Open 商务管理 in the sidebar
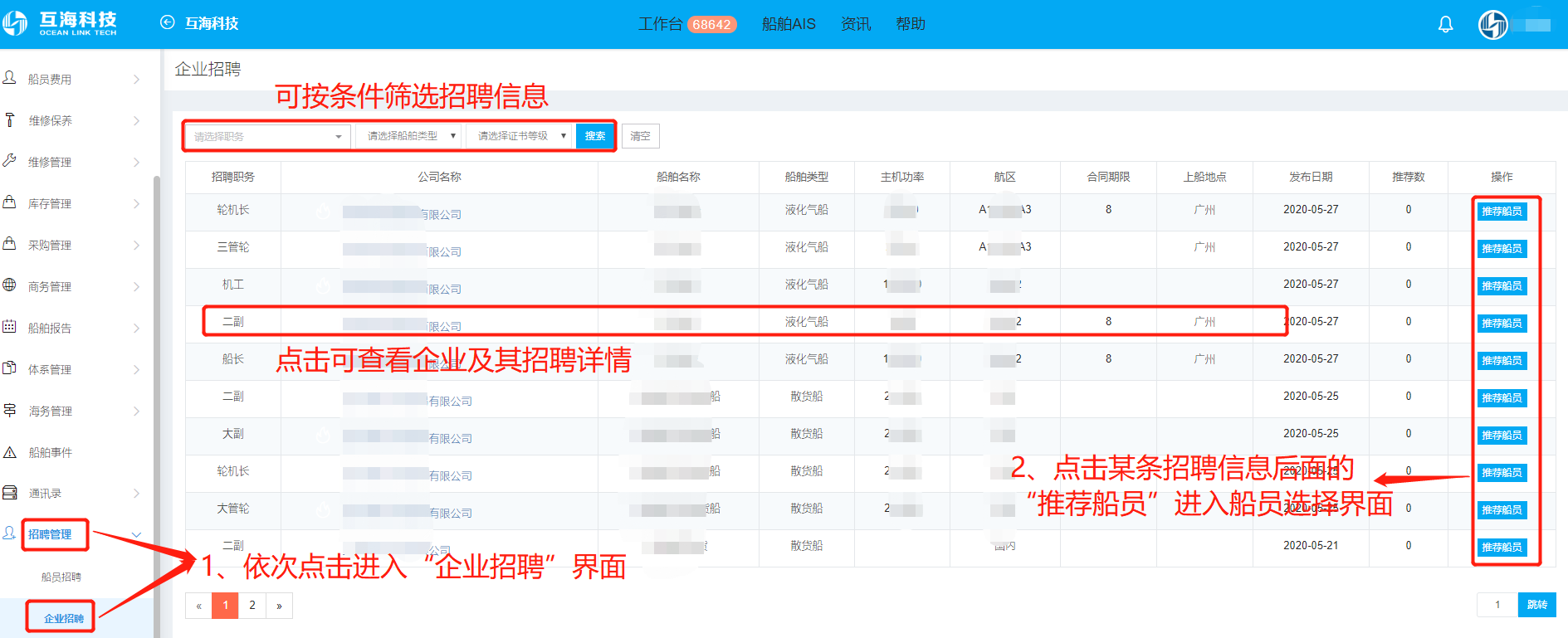Viewport: 1568px width, 638px height. (x=50, y=286)
